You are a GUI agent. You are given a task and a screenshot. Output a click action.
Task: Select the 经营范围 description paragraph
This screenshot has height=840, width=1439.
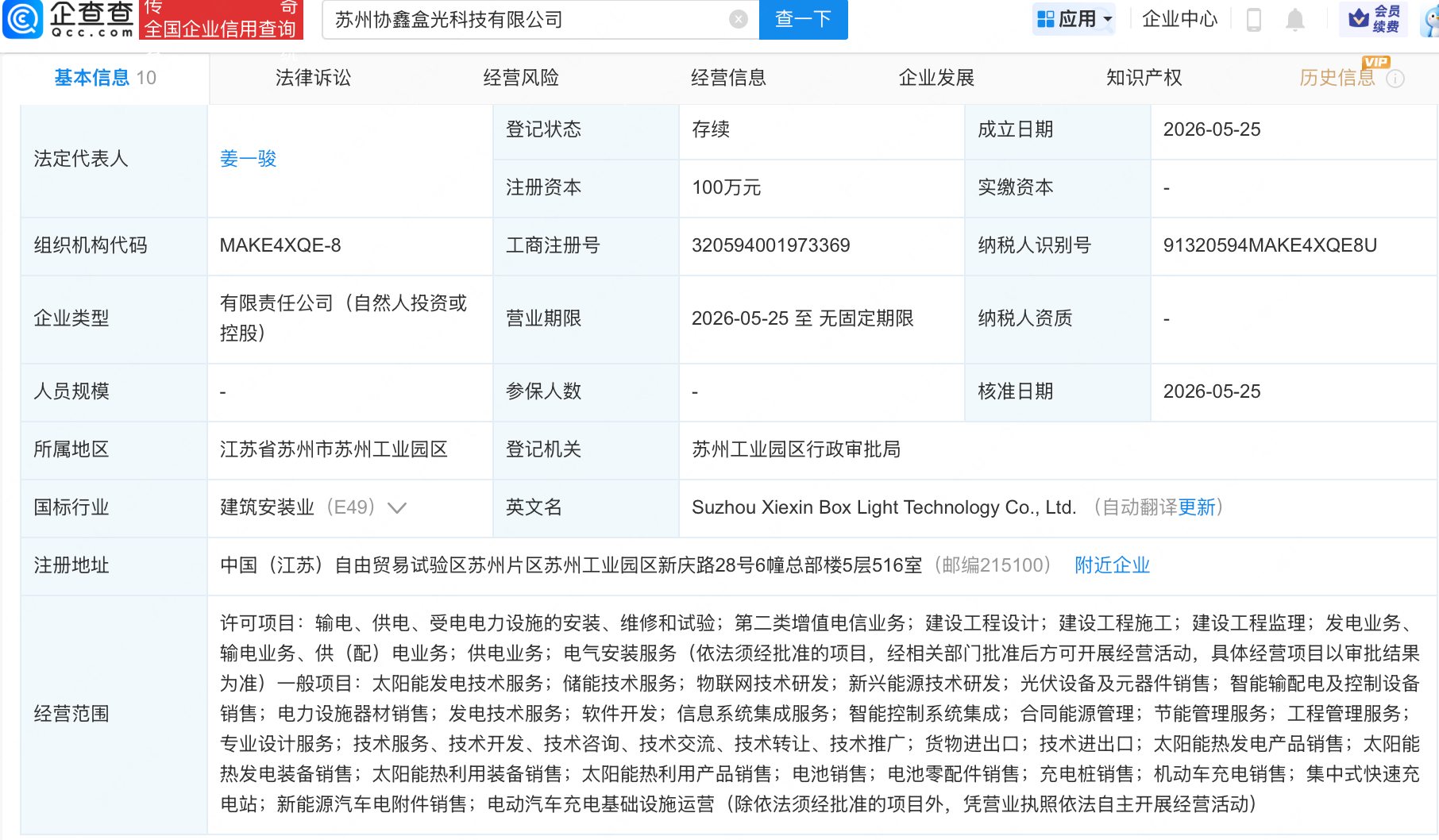coord(820,714)
